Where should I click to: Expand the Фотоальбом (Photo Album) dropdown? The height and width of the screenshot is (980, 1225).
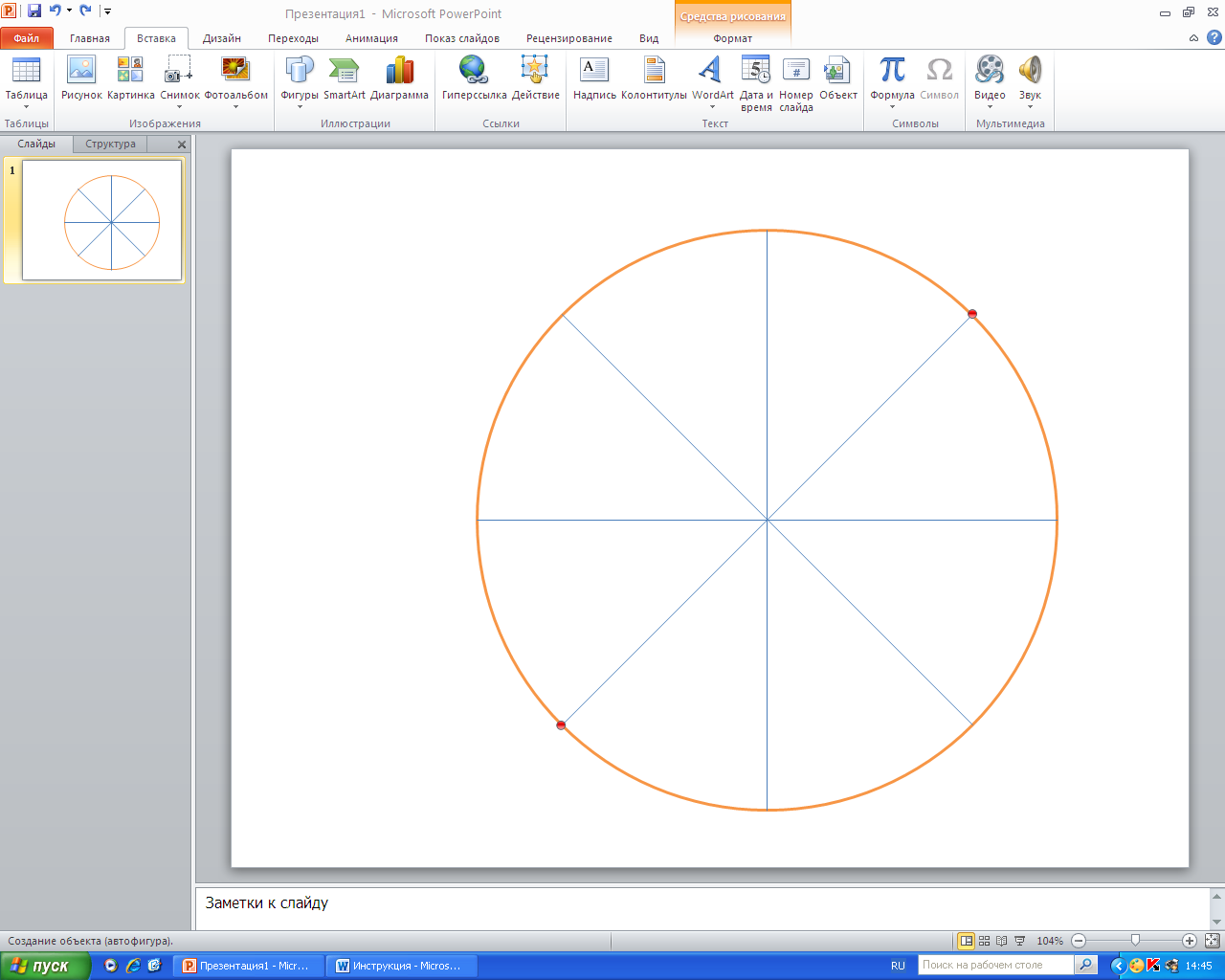[235, 106]
